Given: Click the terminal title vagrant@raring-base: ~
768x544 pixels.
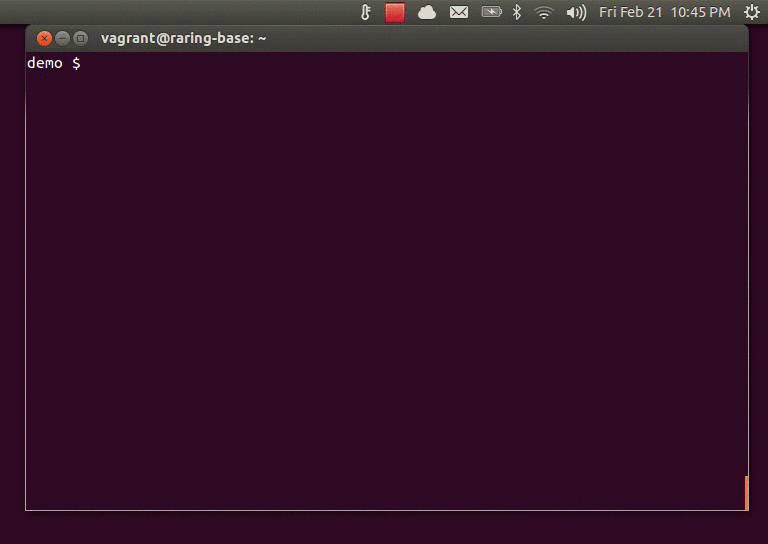Looking at the screenshot, I should (x=184, y=38).
